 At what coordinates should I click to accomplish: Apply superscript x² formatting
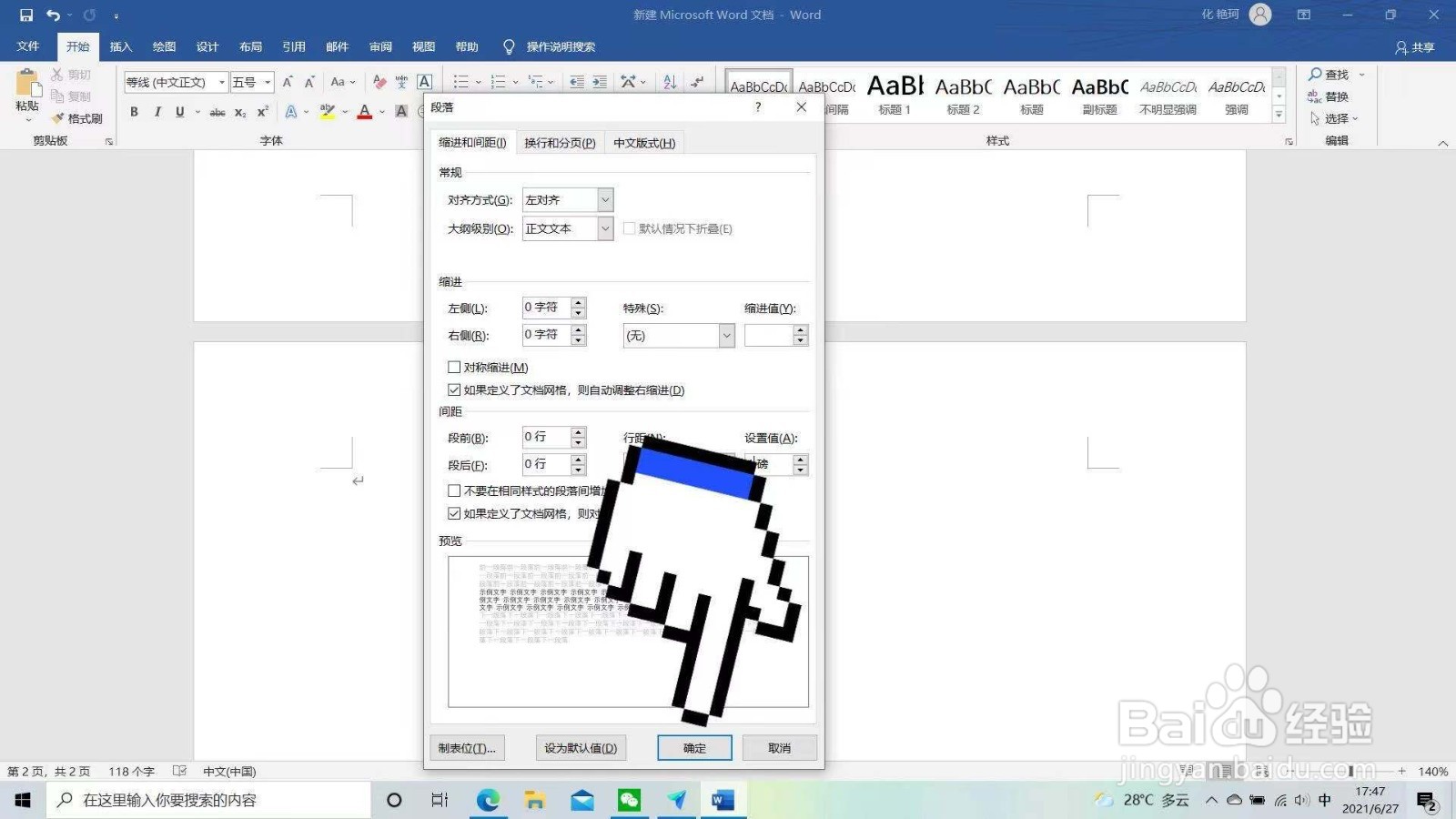263,112
